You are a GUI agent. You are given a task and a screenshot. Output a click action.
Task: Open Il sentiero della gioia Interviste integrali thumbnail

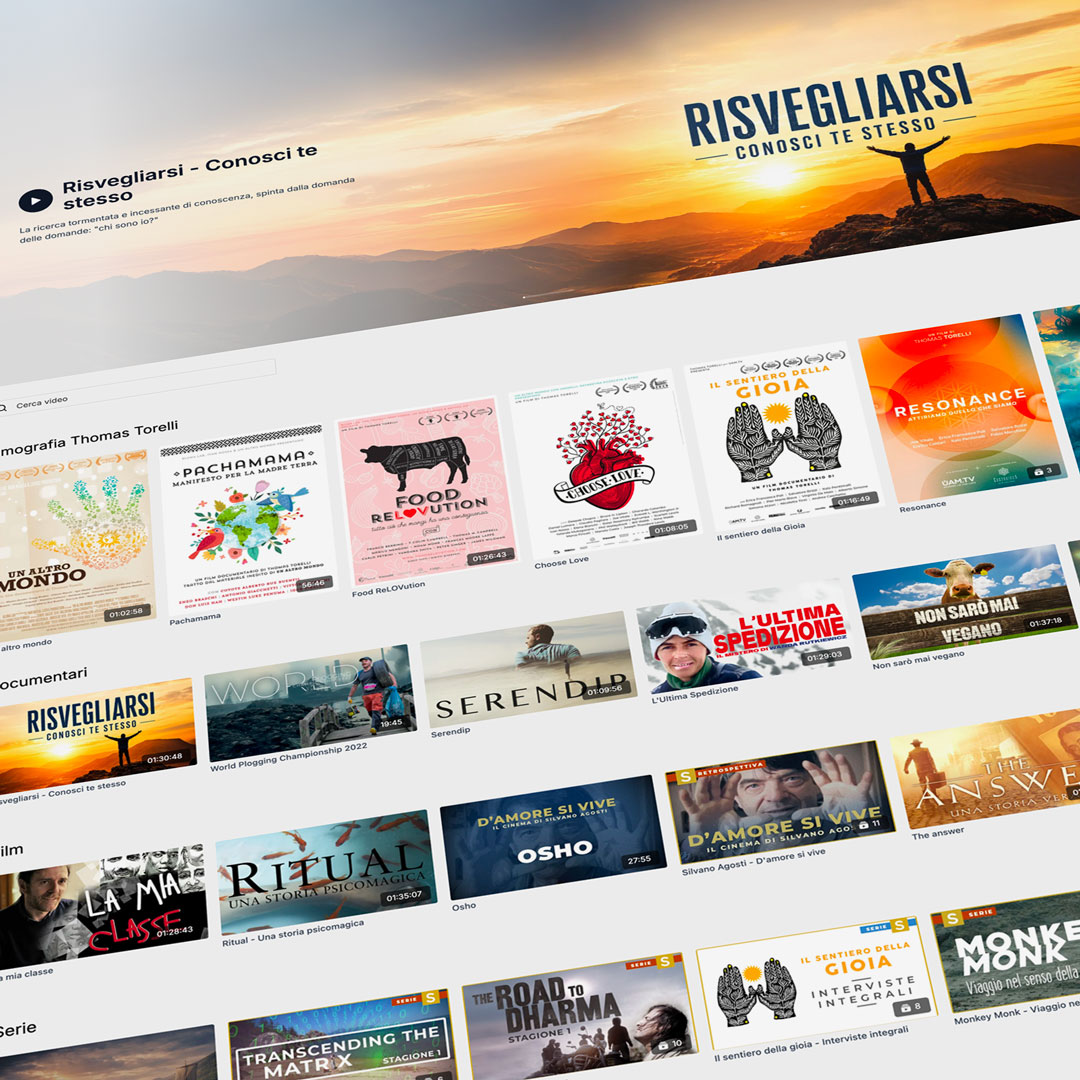coord(817,981)
